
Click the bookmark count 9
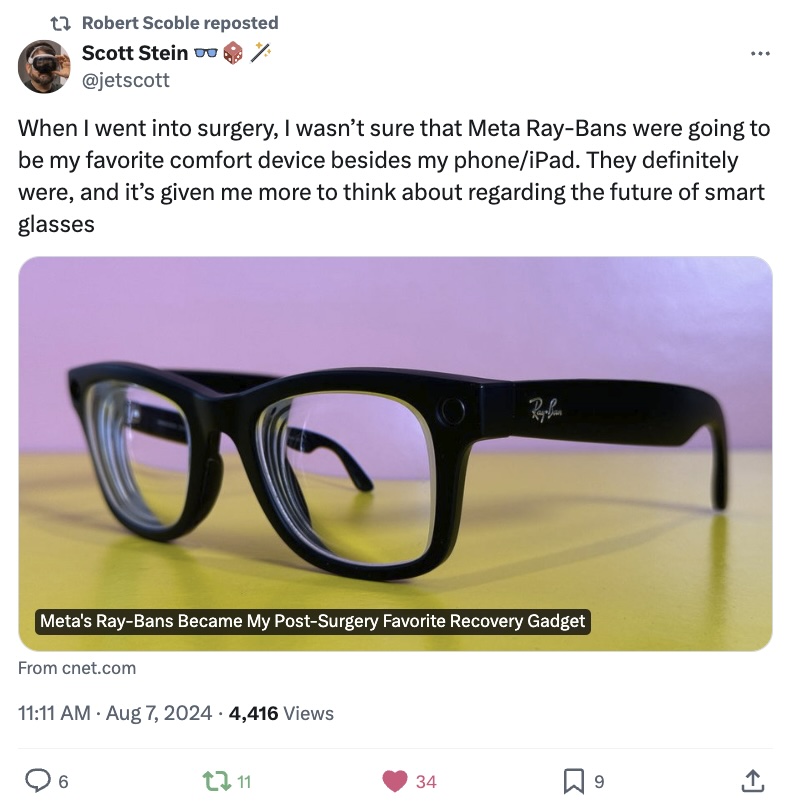pyautogui.click(x=599, y=782)
